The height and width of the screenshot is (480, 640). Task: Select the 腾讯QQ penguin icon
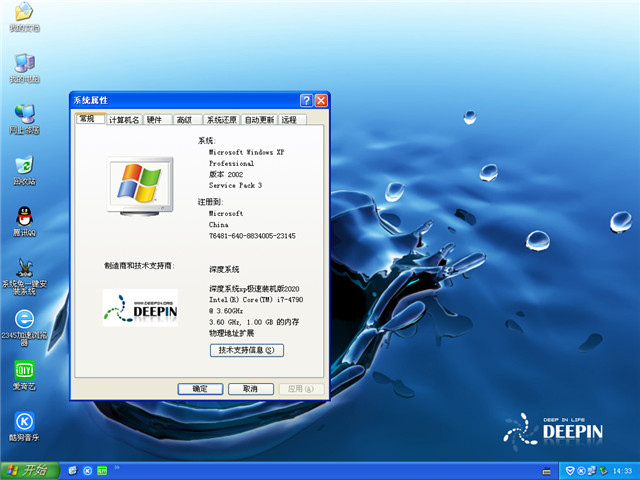pyautogui.click(x=24, y=222)
